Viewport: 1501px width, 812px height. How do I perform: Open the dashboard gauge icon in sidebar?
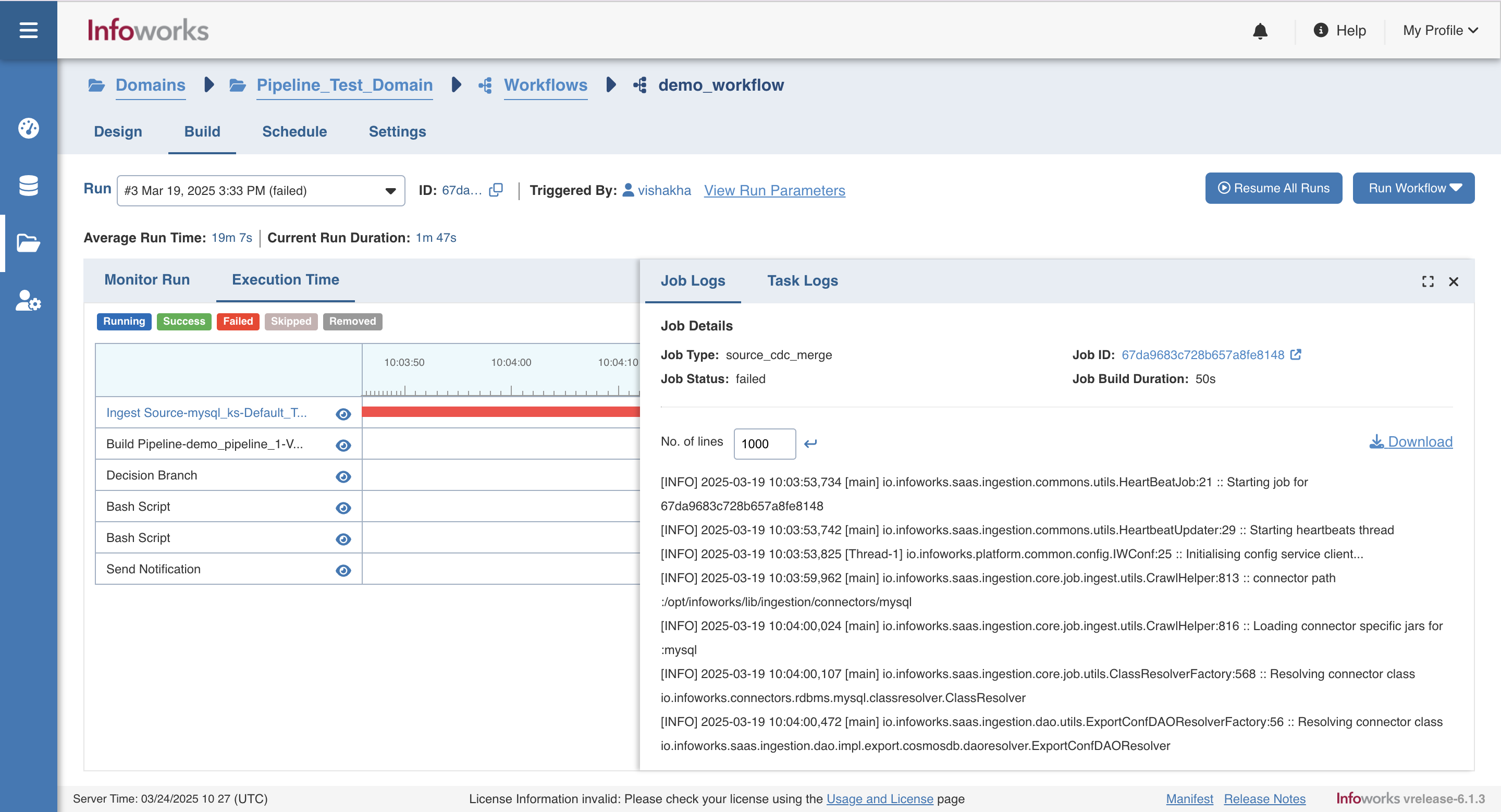click(x=28, y=128)
